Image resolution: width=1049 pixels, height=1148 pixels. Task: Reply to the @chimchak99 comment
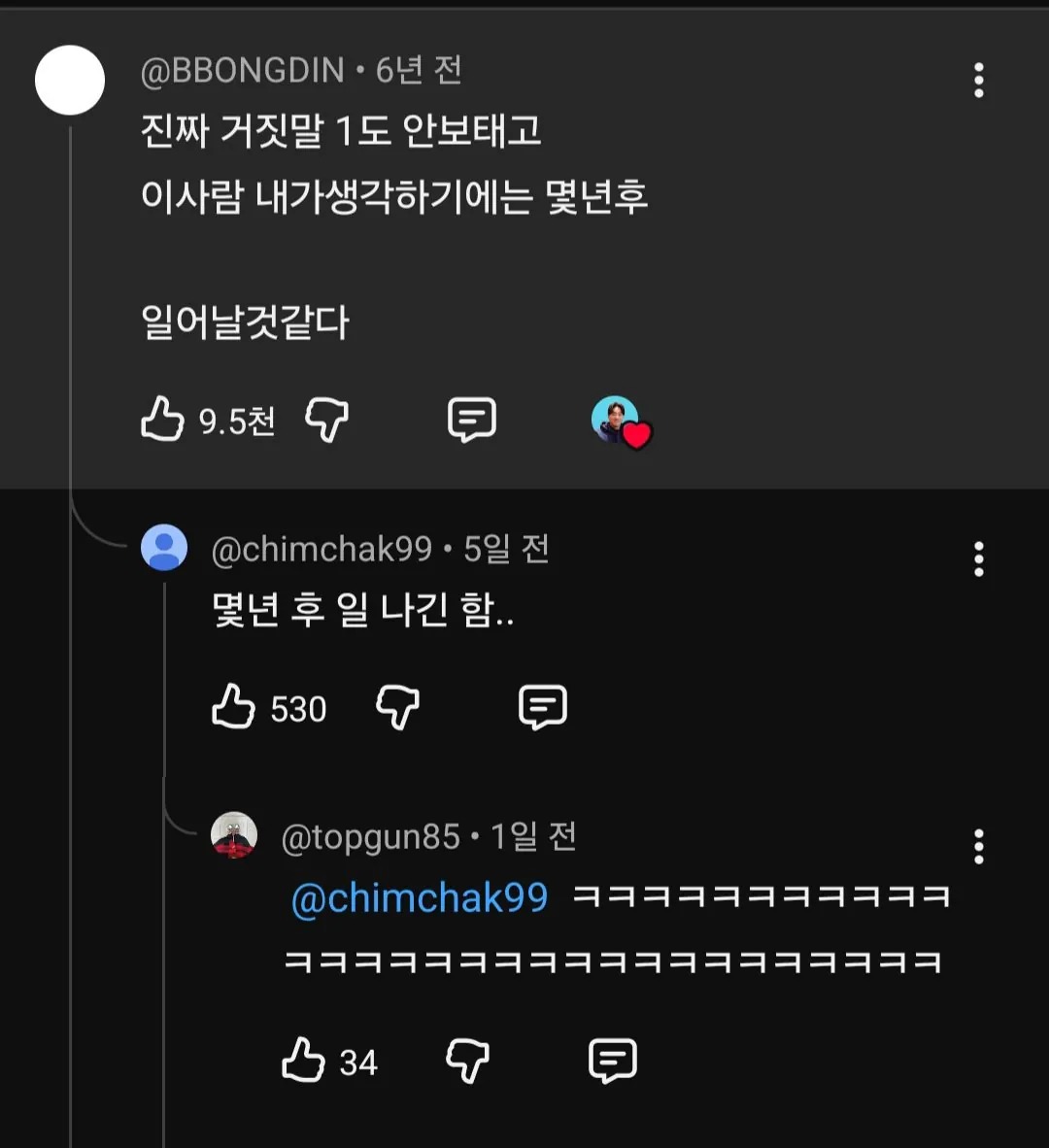(542, 706)
